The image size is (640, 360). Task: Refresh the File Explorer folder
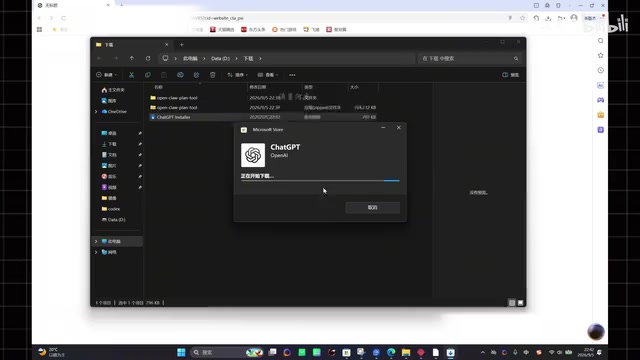[148, 58]
